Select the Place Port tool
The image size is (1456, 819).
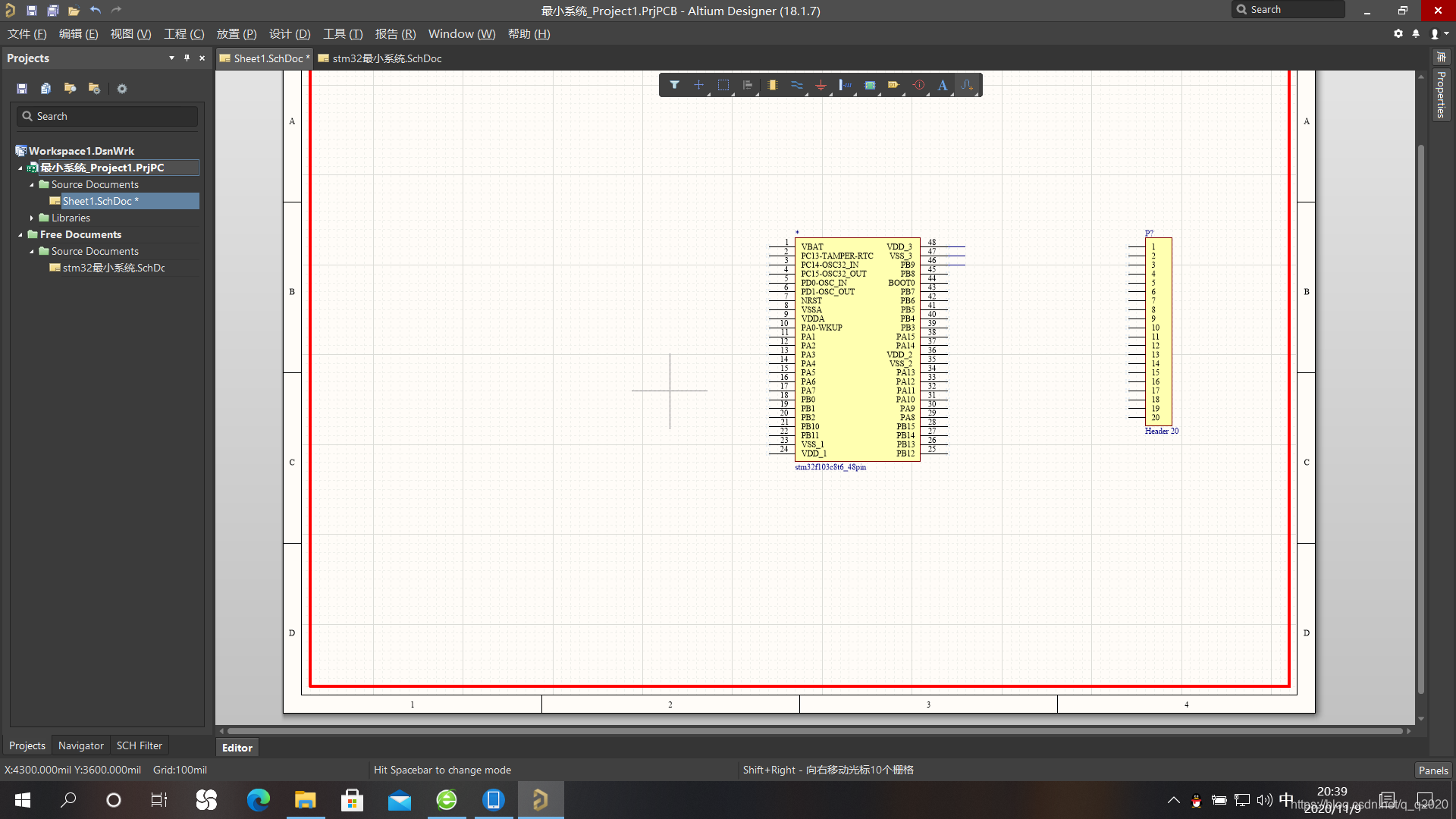894,85
